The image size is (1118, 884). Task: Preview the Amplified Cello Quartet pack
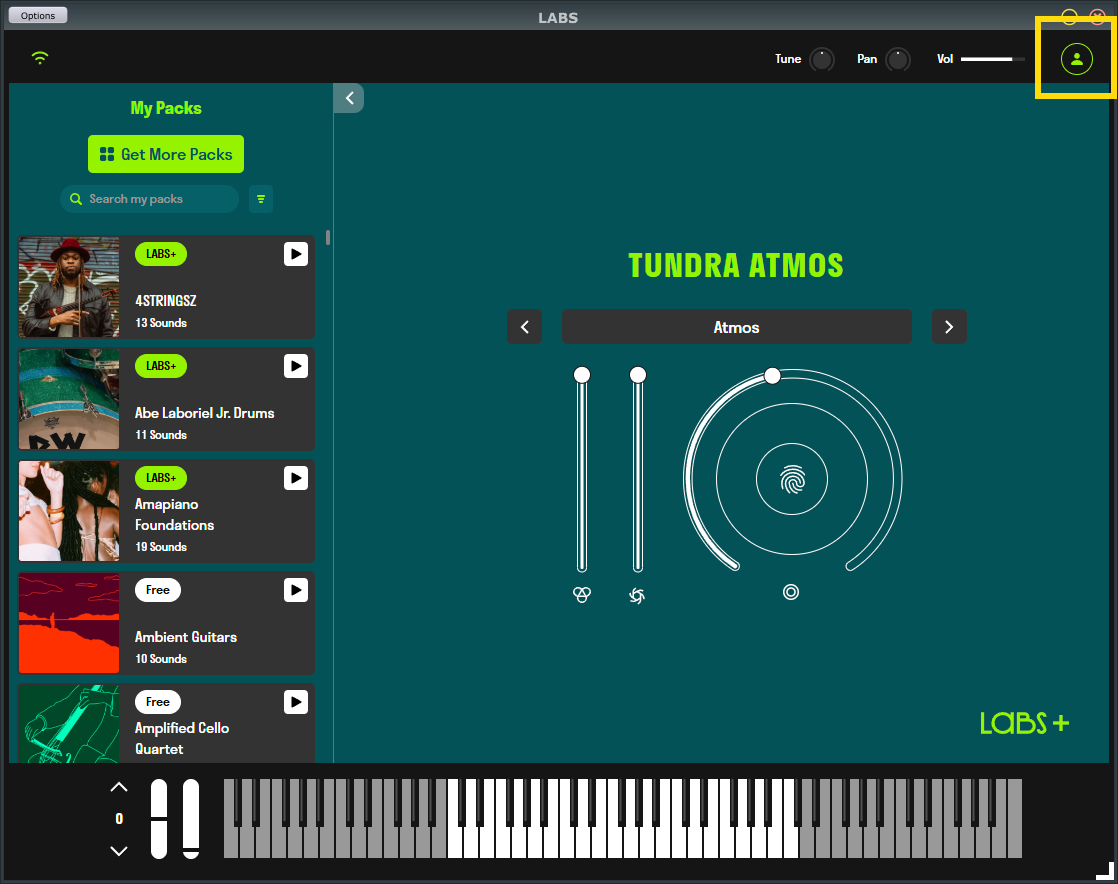click(x=296, y=702)
